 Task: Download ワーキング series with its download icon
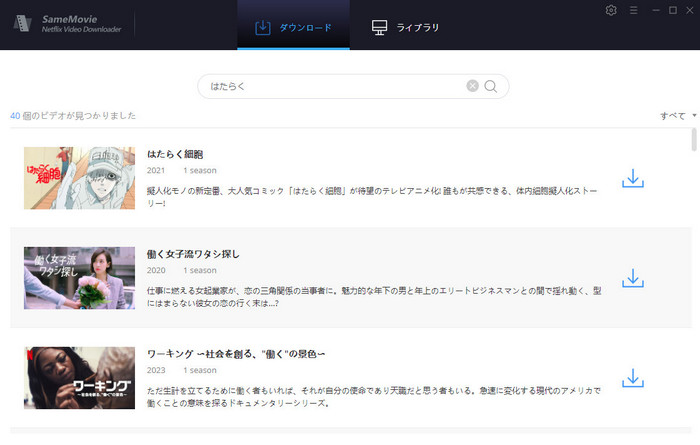click(633, 378)
